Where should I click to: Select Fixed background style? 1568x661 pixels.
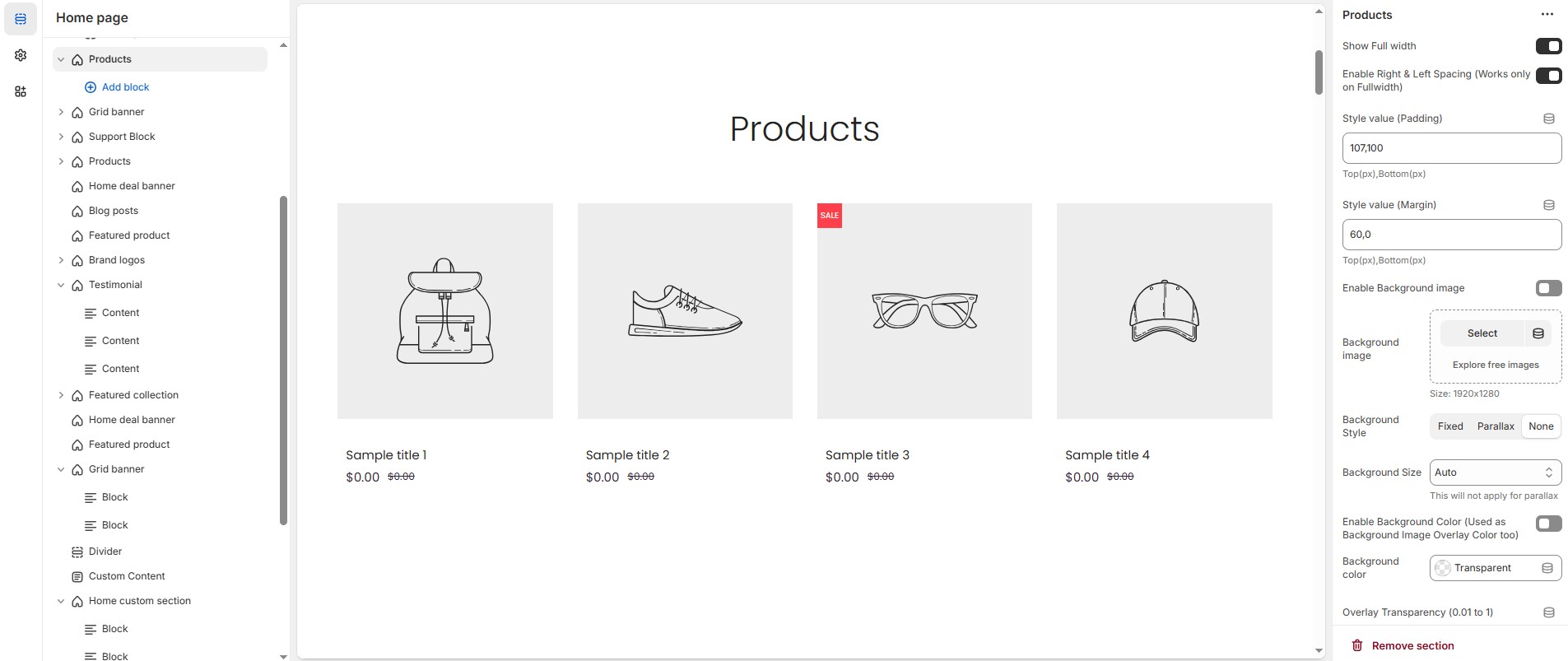tap(1450, 426)
